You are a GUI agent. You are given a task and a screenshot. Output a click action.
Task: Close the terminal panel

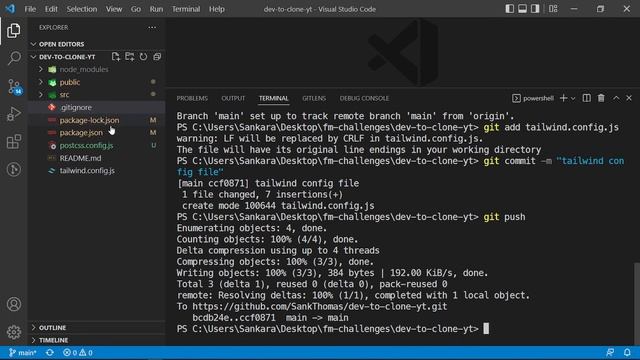(x=629, y=98)
